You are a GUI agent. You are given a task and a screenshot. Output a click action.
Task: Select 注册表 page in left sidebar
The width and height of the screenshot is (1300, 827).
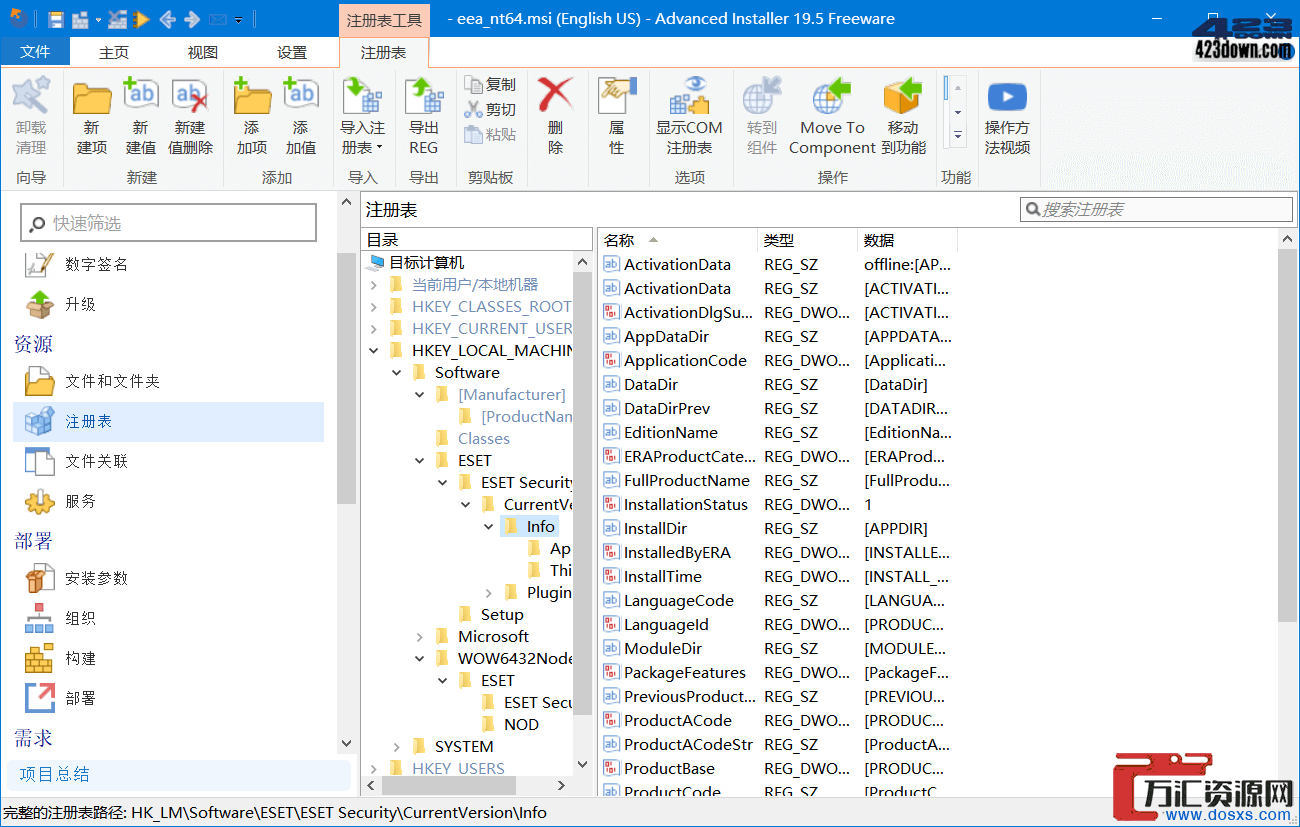point(168,422)
